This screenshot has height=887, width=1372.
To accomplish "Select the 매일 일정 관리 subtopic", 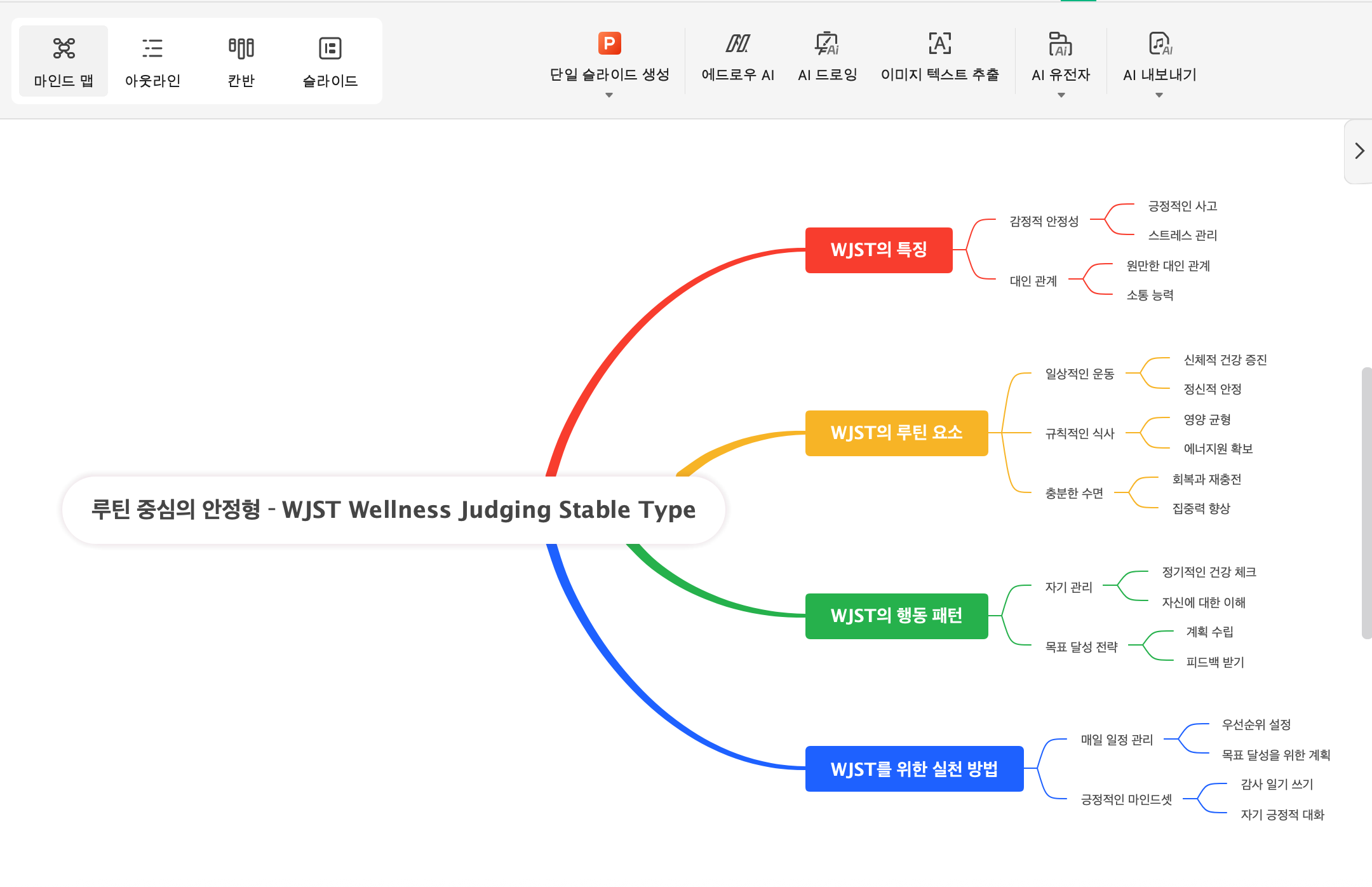I will pos(1117,740).
